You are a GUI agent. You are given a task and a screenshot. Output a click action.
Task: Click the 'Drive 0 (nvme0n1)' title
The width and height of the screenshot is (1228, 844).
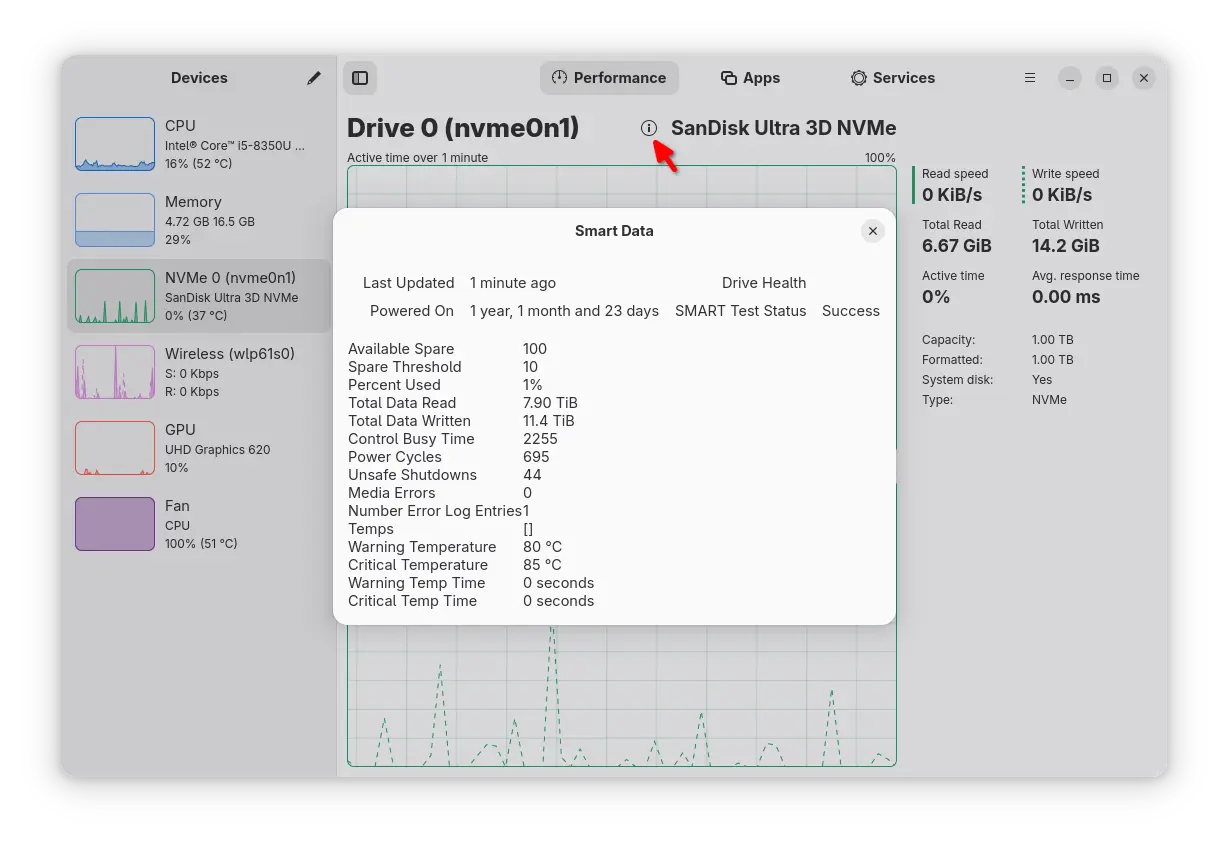[x=463, y=128]
